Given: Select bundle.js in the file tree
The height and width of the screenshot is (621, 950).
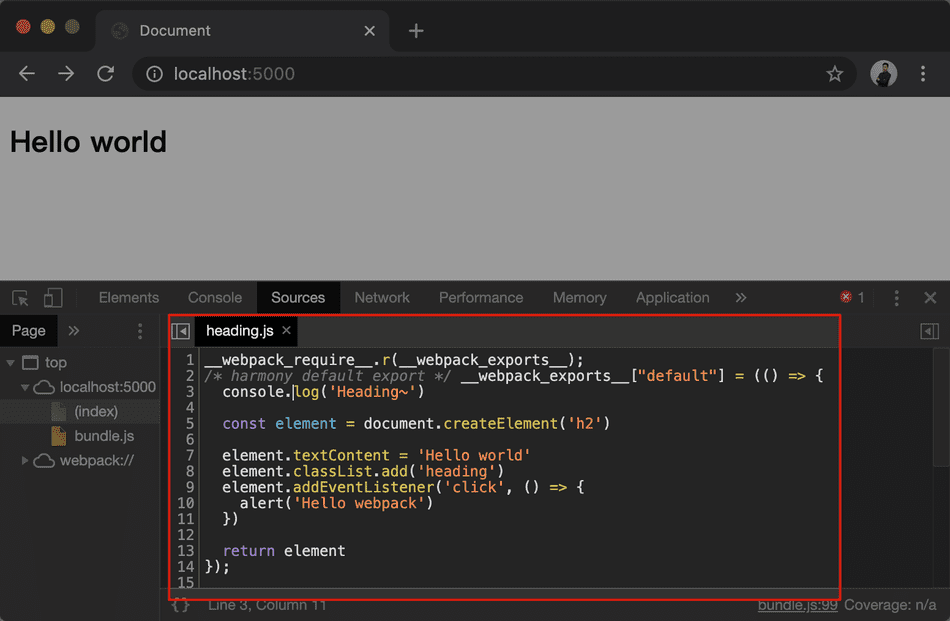Looking at the screenshot, I should point(104,436).
